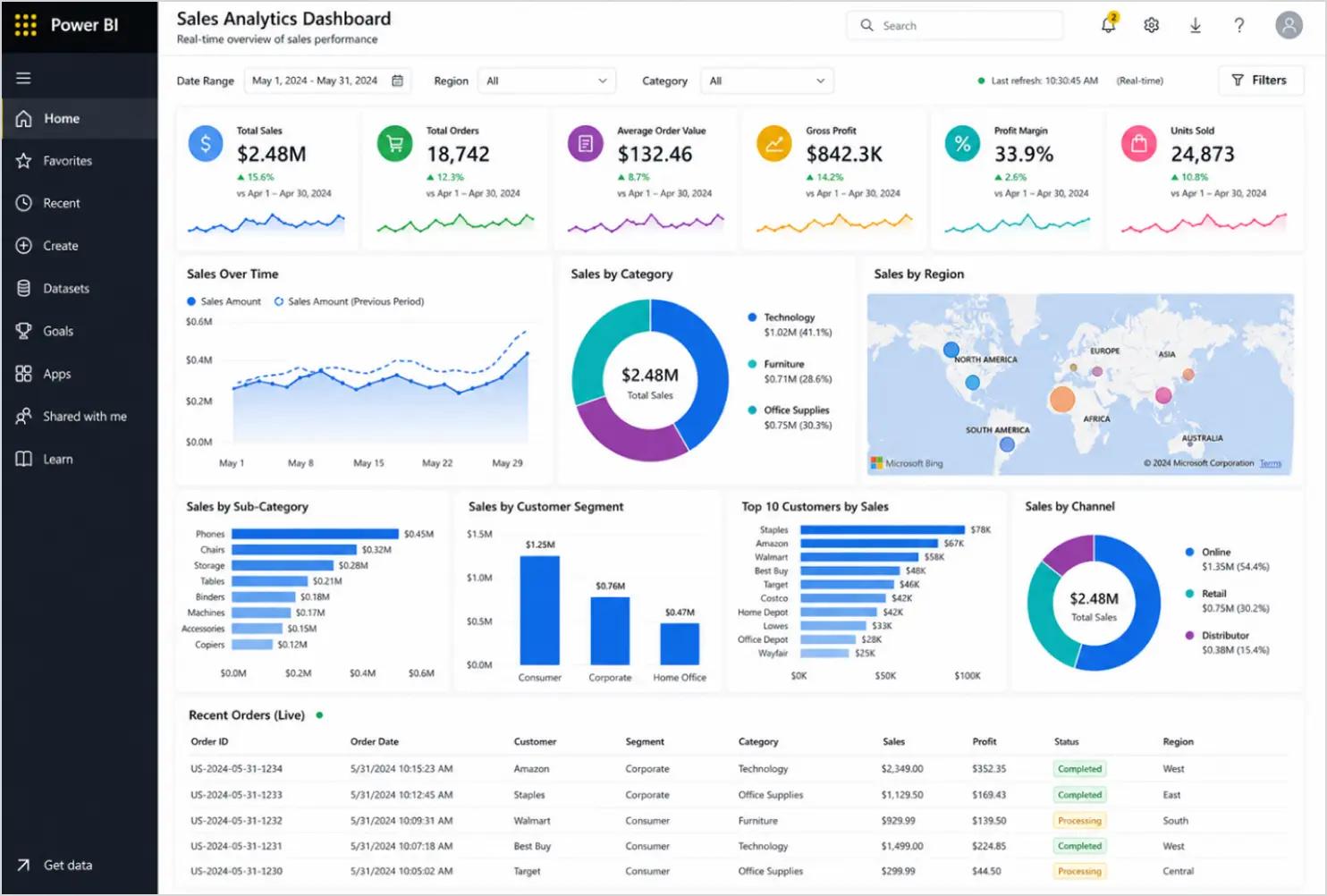Click the Filters button
This screenshot has width=1327, height=896.
point(1260,80)
